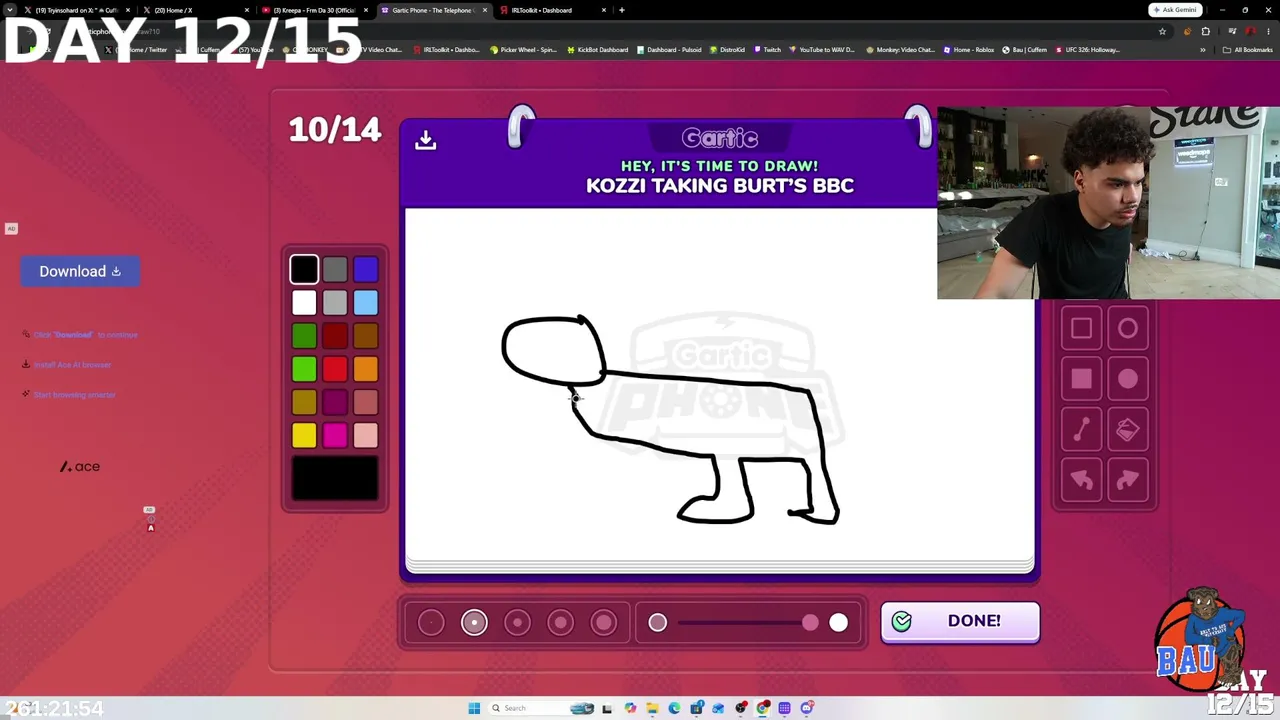Switch to the IRLToolkit Dashboard tab
The width and height of the screenshot is (1280, 720).
550,10
